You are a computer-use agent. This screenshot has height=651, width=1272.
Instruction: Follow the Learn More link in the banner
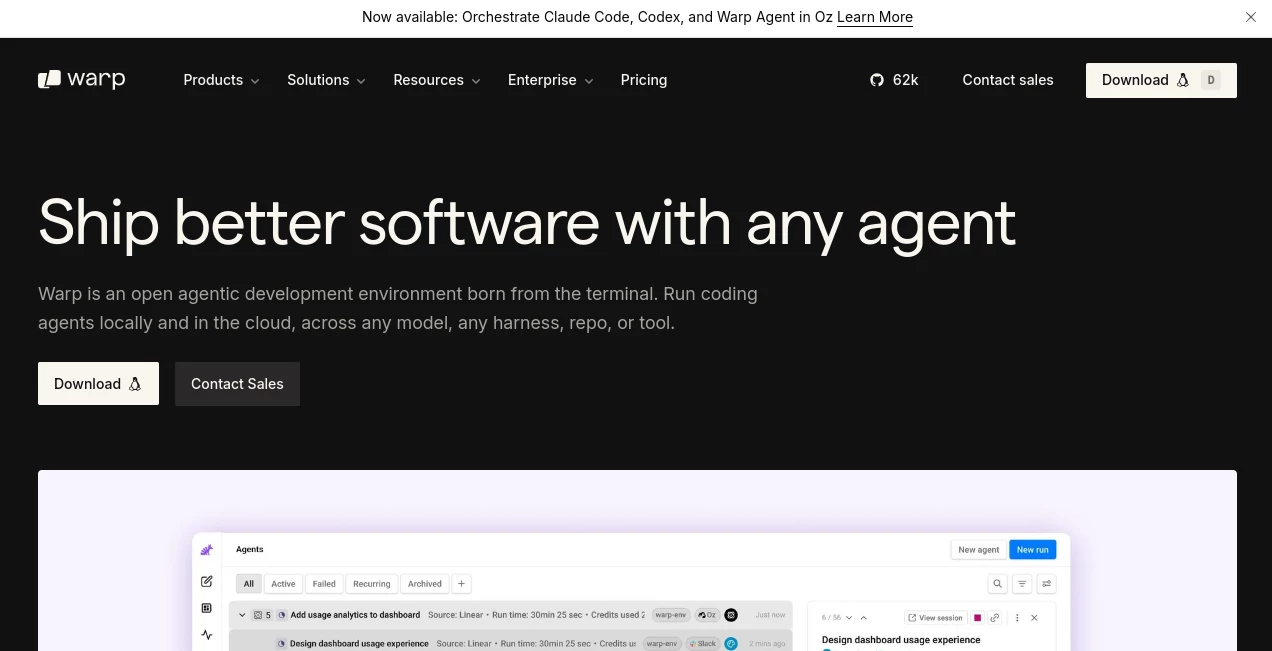click(x=875, y=17)
